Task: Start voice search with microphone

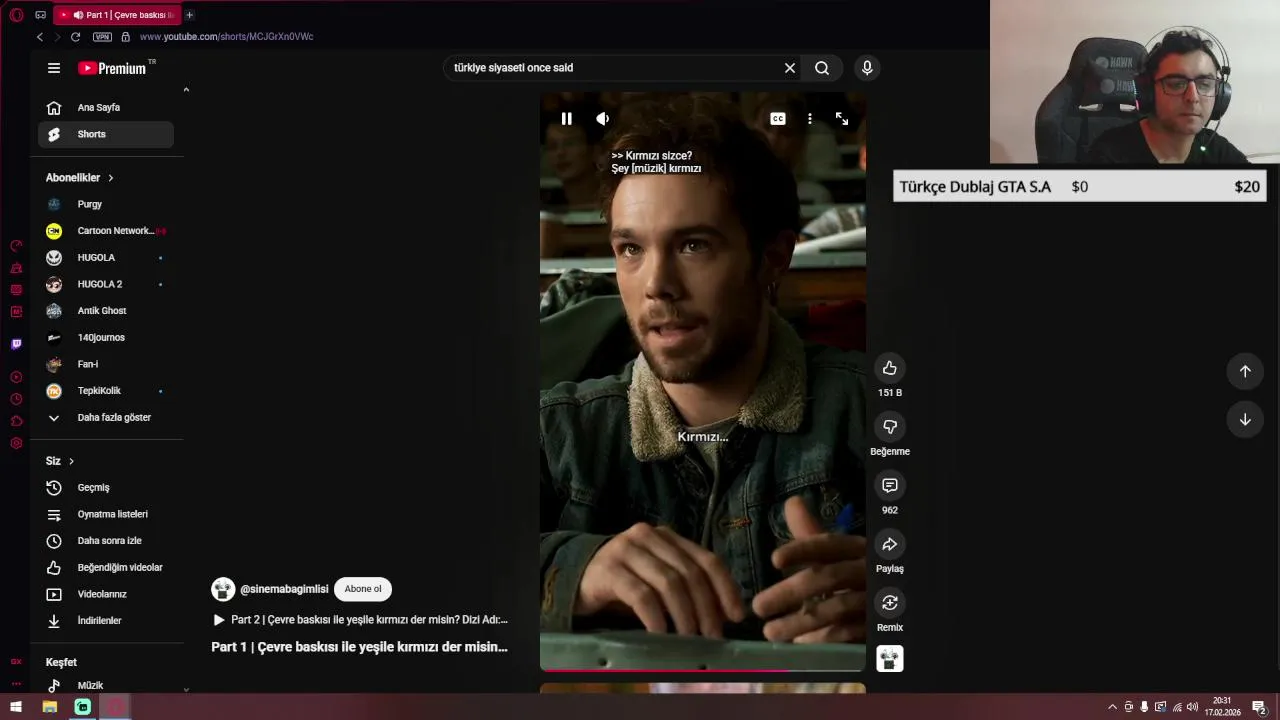Action: click(x=867, y=68)
